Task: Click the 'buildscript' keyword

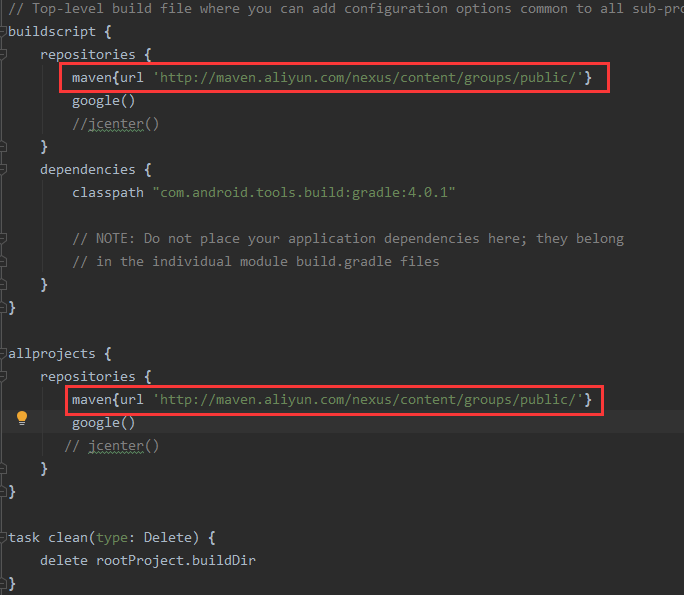Action: click(x=51, y=32)
